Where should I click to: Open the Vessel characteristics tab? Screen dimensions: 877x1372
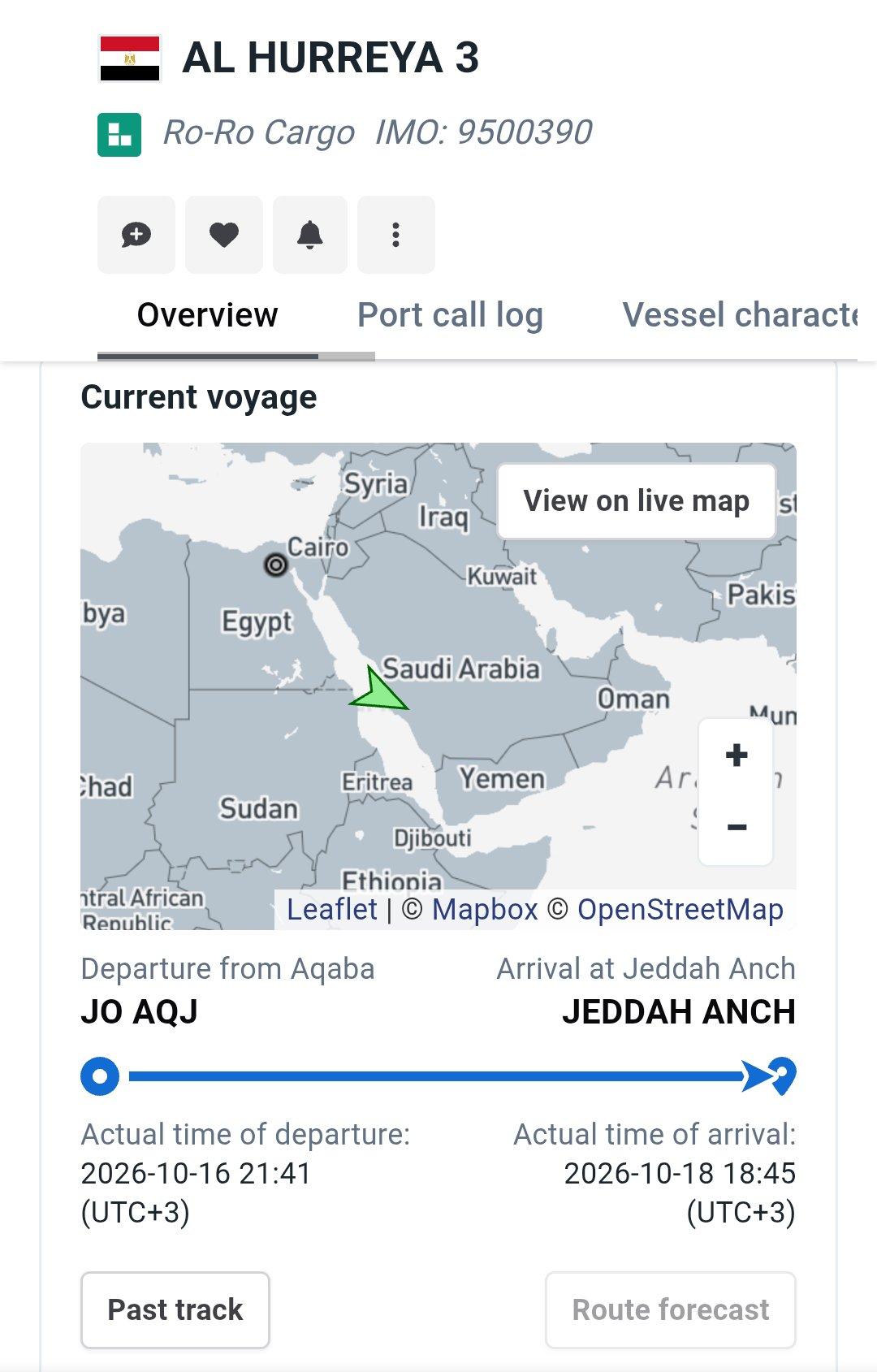click(x=740, y=315)
